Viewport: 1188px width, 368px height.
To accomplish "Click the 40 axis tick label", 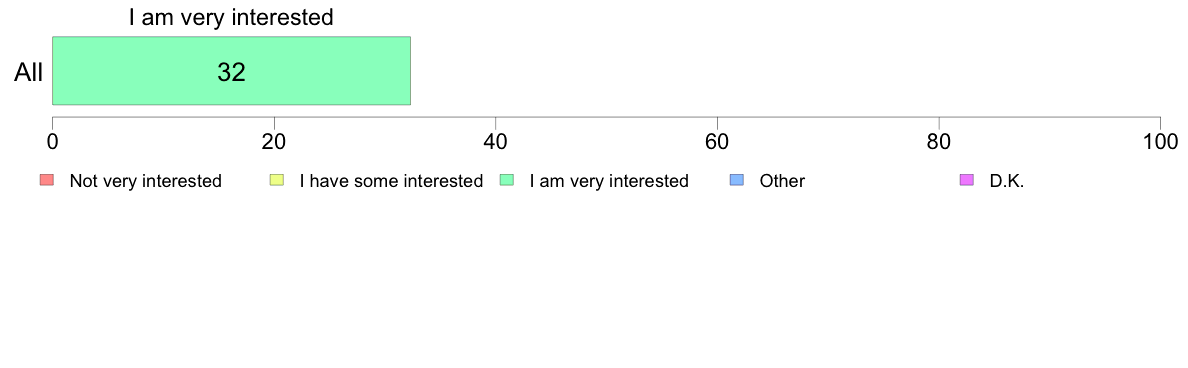I will click(496, 142).
